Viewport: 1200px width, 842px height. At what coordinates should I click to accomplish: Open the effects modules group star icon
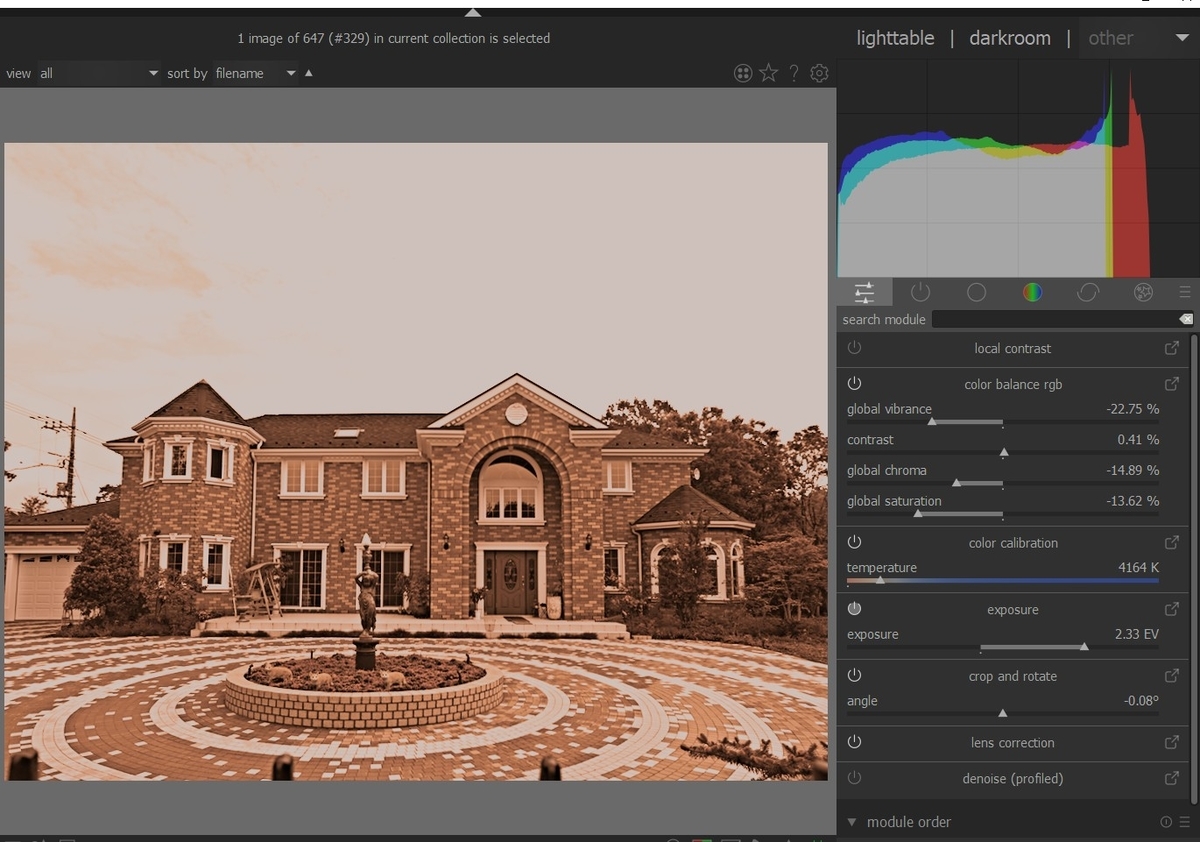point(1143,292)
